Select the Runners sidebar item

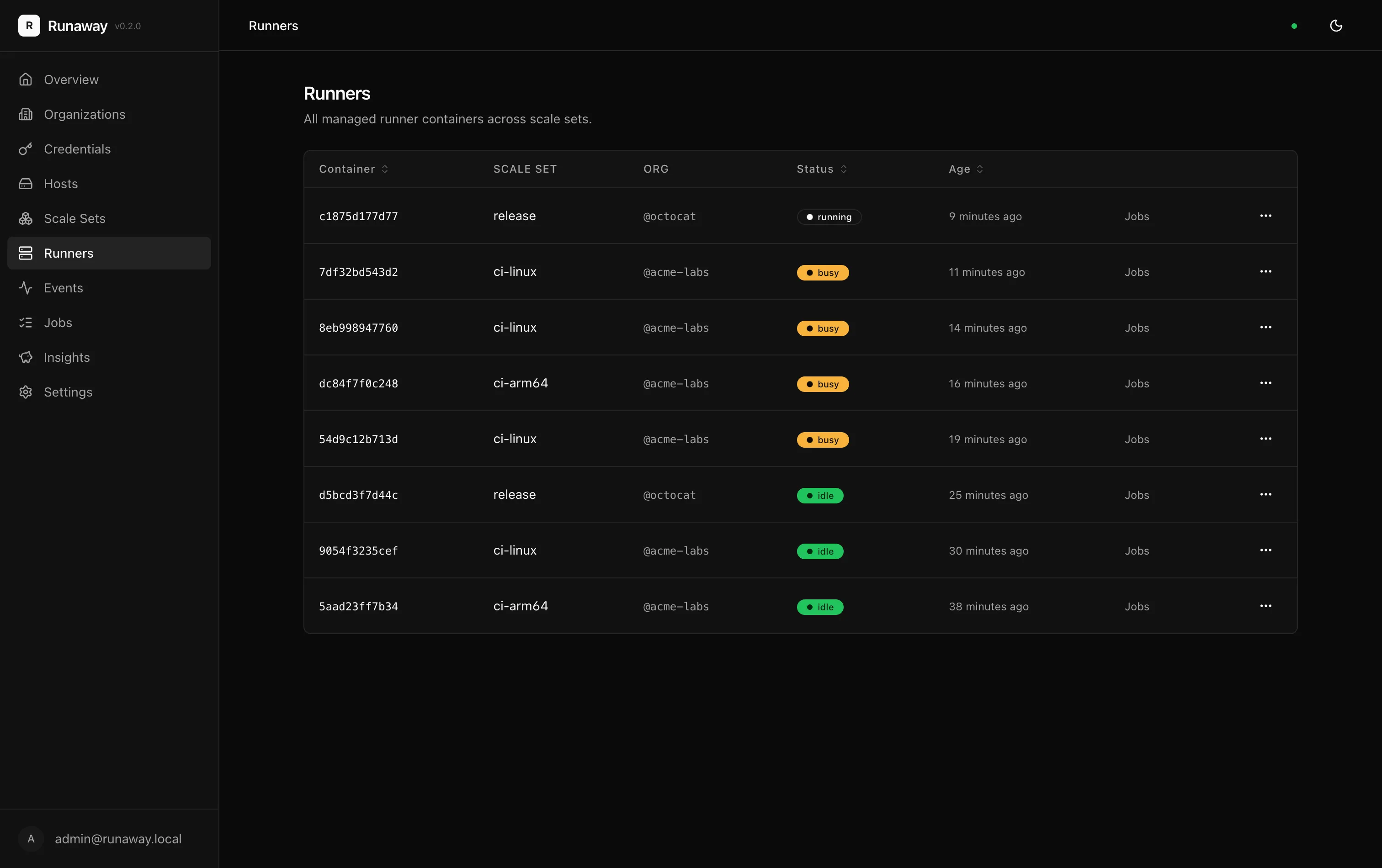(109, 253)
